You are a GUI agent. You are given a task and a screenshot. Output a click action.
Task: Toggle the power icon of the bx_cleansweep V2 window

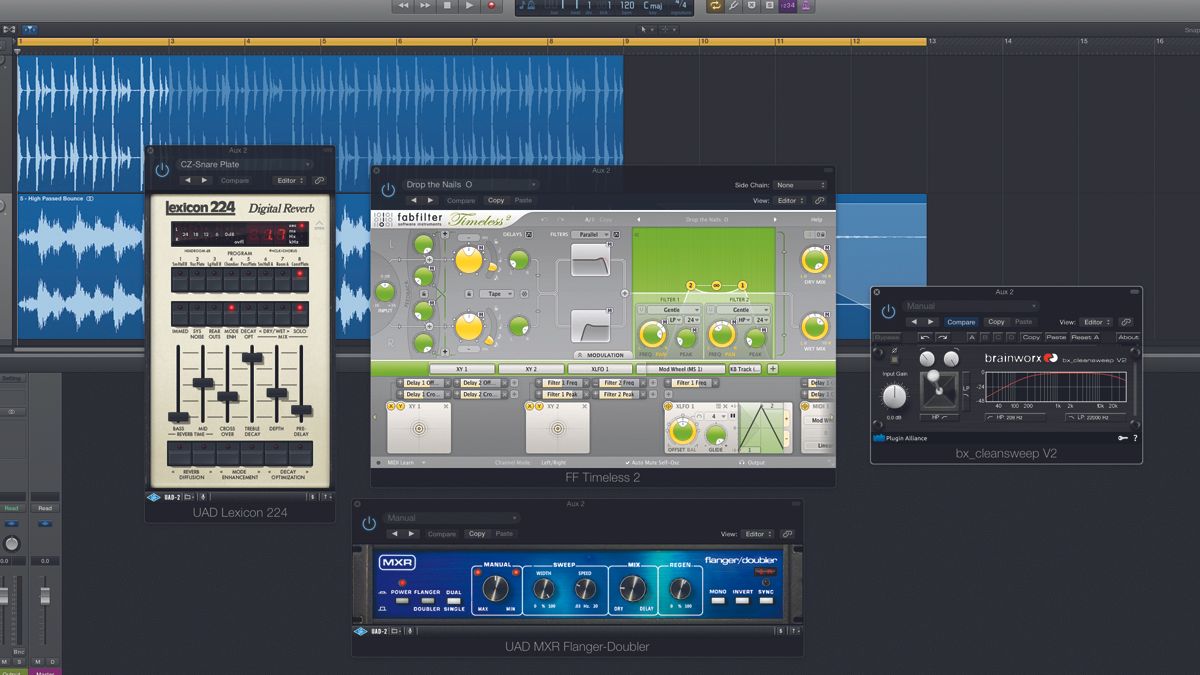pos(888,312)
